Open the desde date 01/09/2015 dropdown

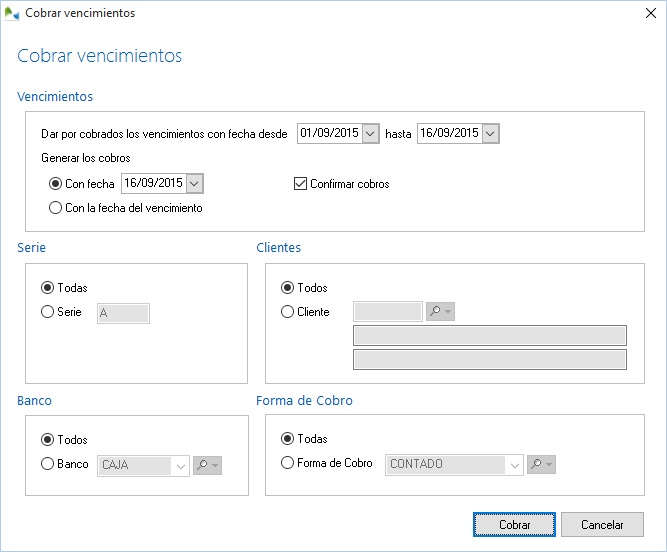[x=370, y=134]
